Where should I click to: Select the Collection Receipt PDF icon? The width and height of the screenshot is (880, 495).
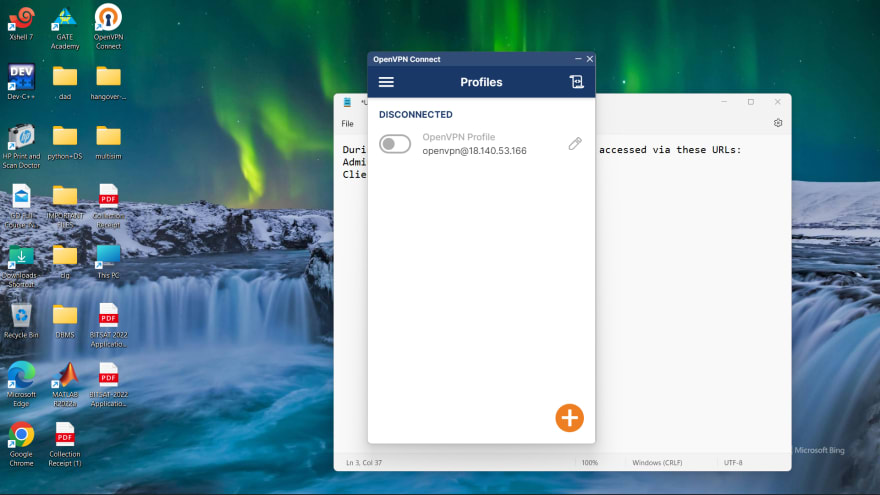pos(108,206)
